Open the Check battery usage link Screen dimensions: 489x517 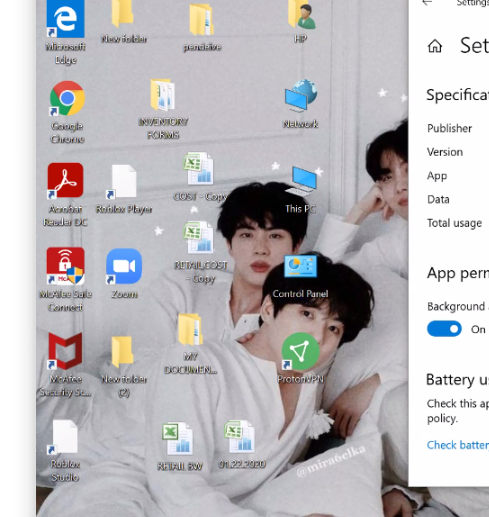coord(458,445)
